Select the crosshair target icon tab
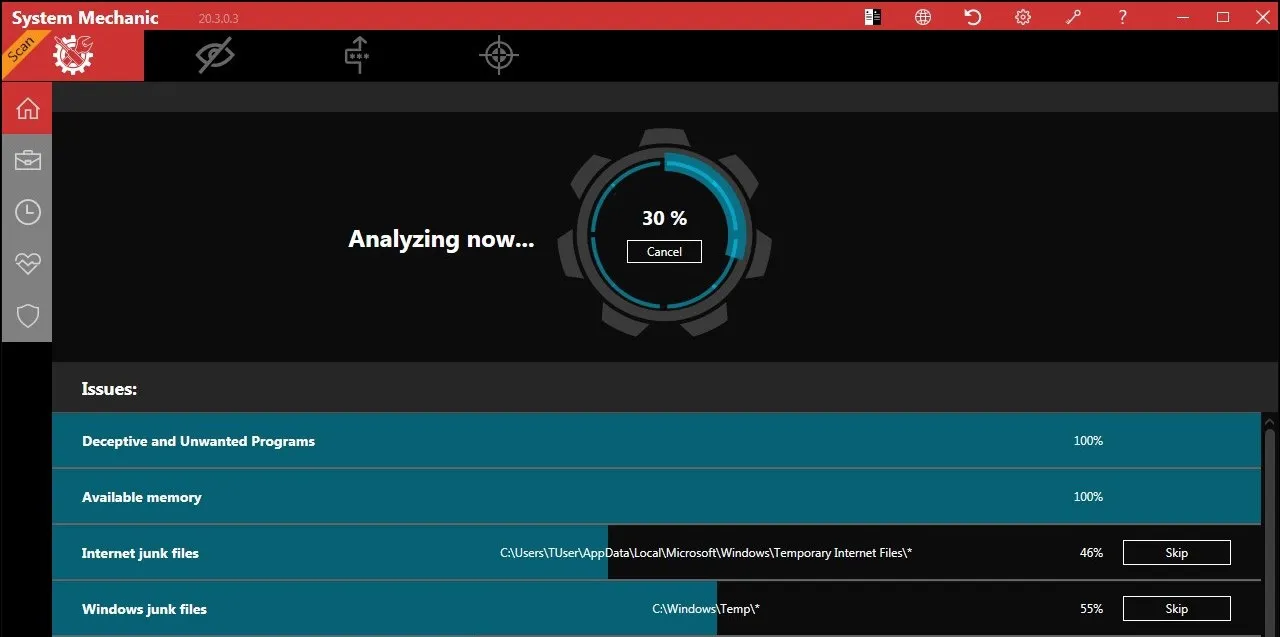 (498, 56)
